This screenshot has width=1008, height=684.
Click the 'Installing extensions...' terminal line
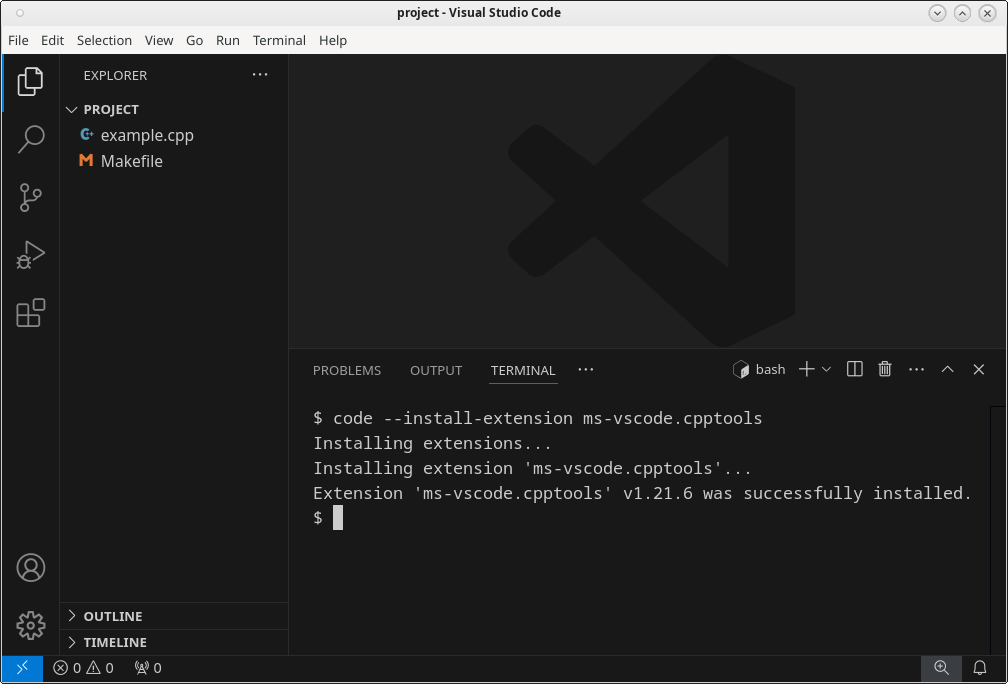tap(433, 444)
